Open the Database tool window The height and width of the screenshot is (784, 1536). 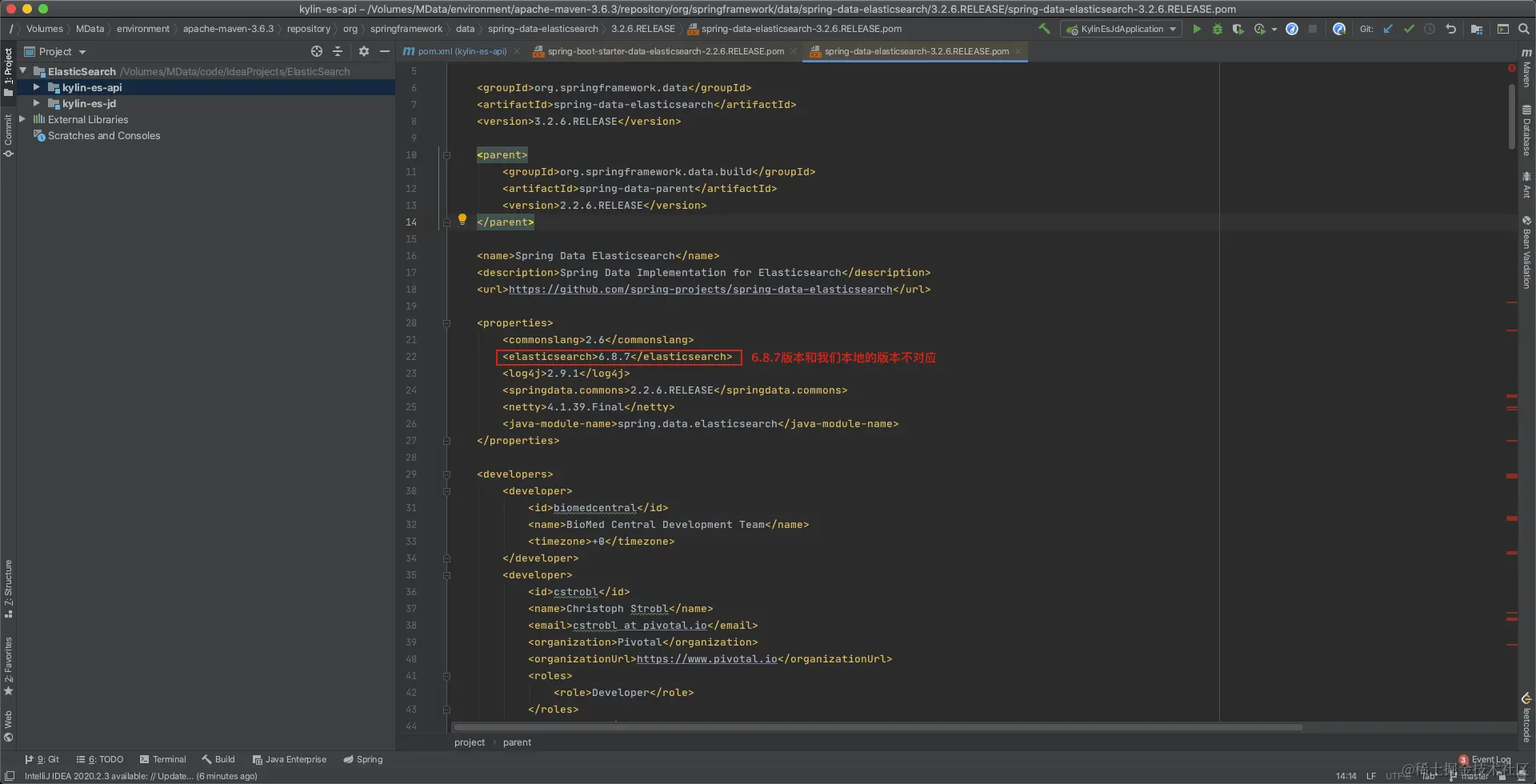tap(1526, 130)
